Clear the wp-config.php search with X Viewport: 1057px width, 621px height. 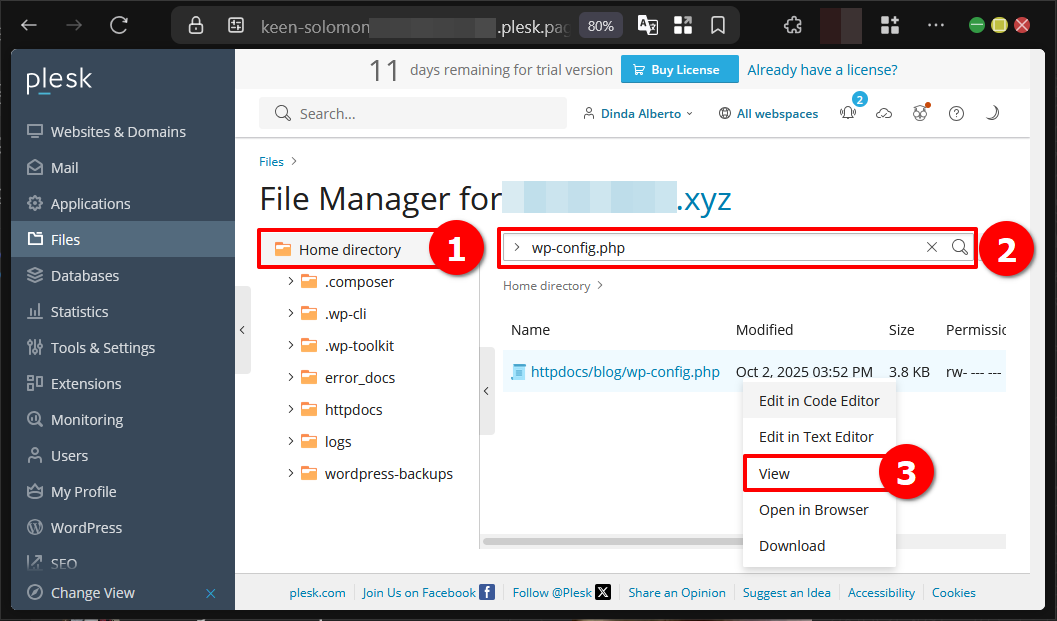(931, 247)
